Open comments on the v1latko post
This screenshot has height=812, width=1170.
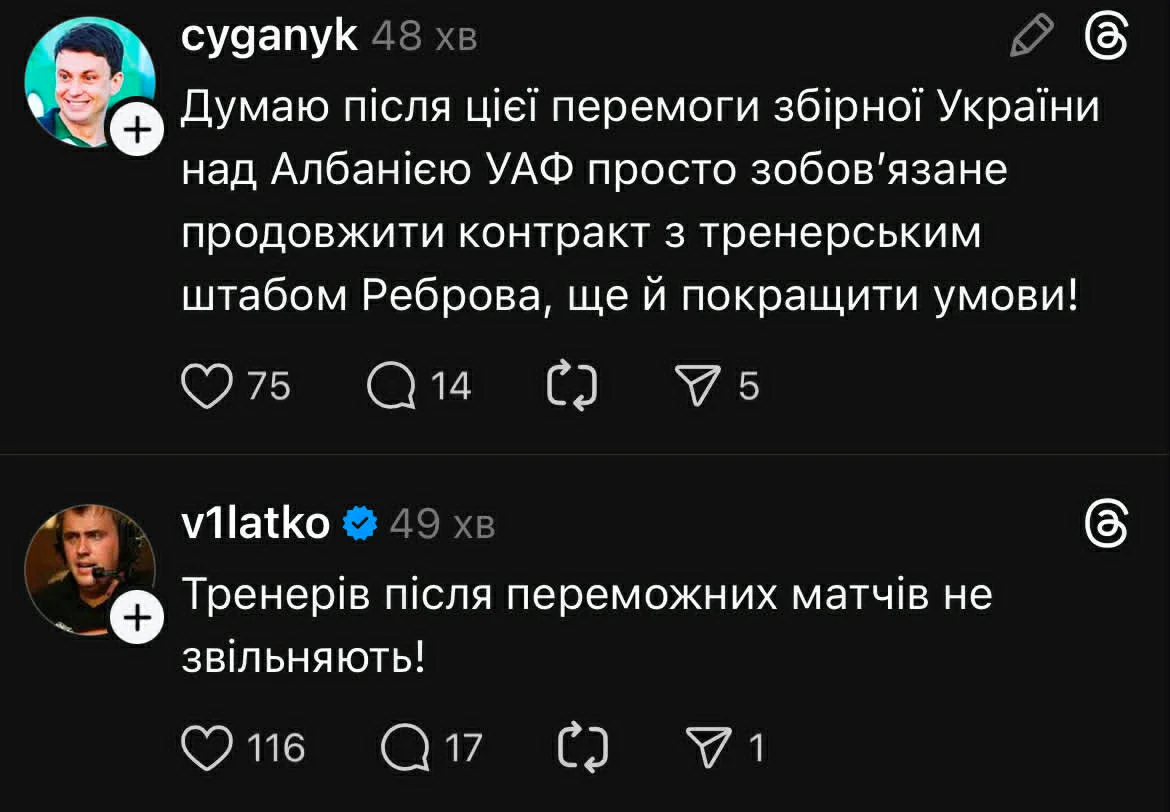pos(404,747)
